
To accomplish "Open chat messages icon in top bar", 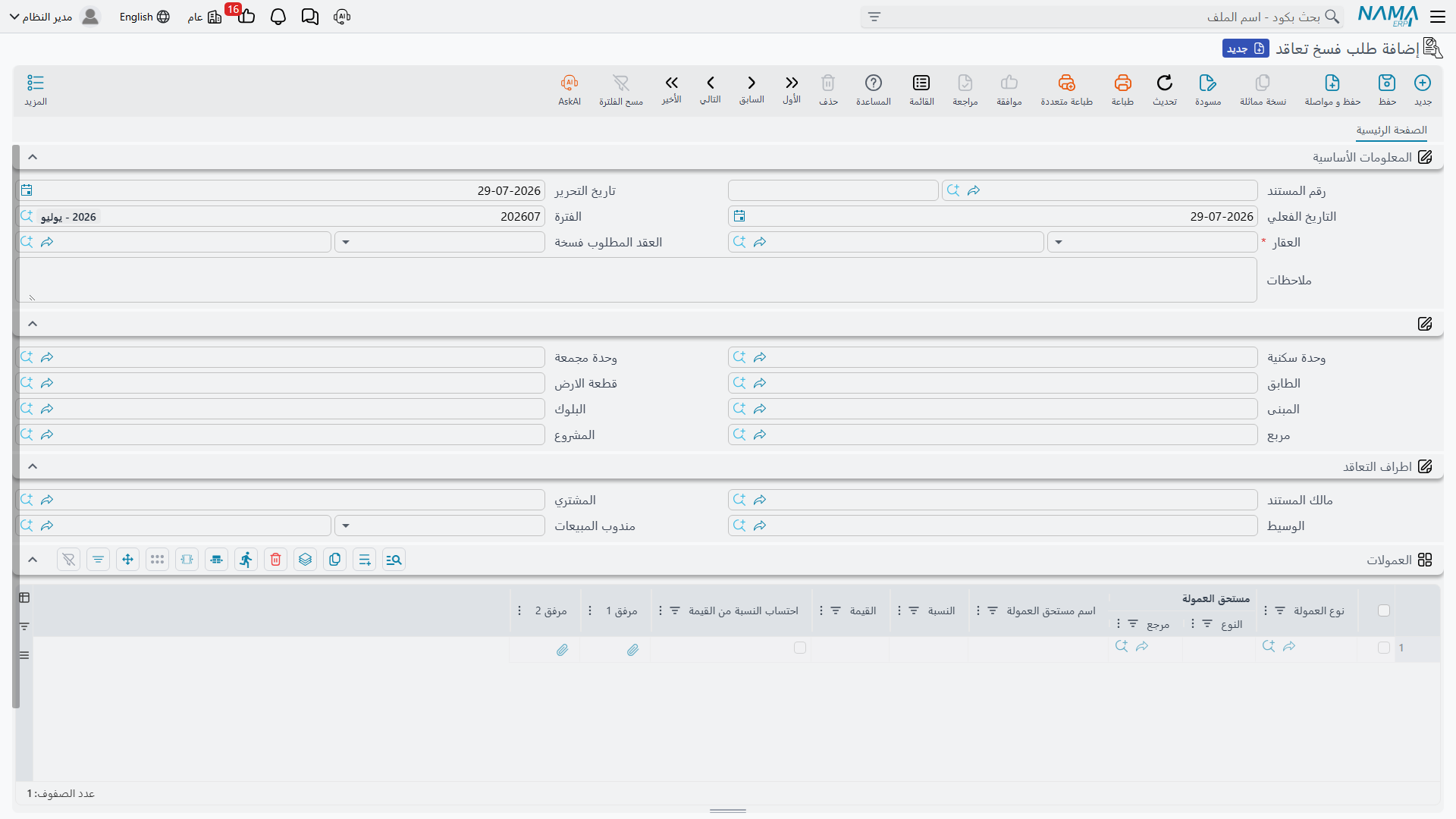I will pos(310,17).
